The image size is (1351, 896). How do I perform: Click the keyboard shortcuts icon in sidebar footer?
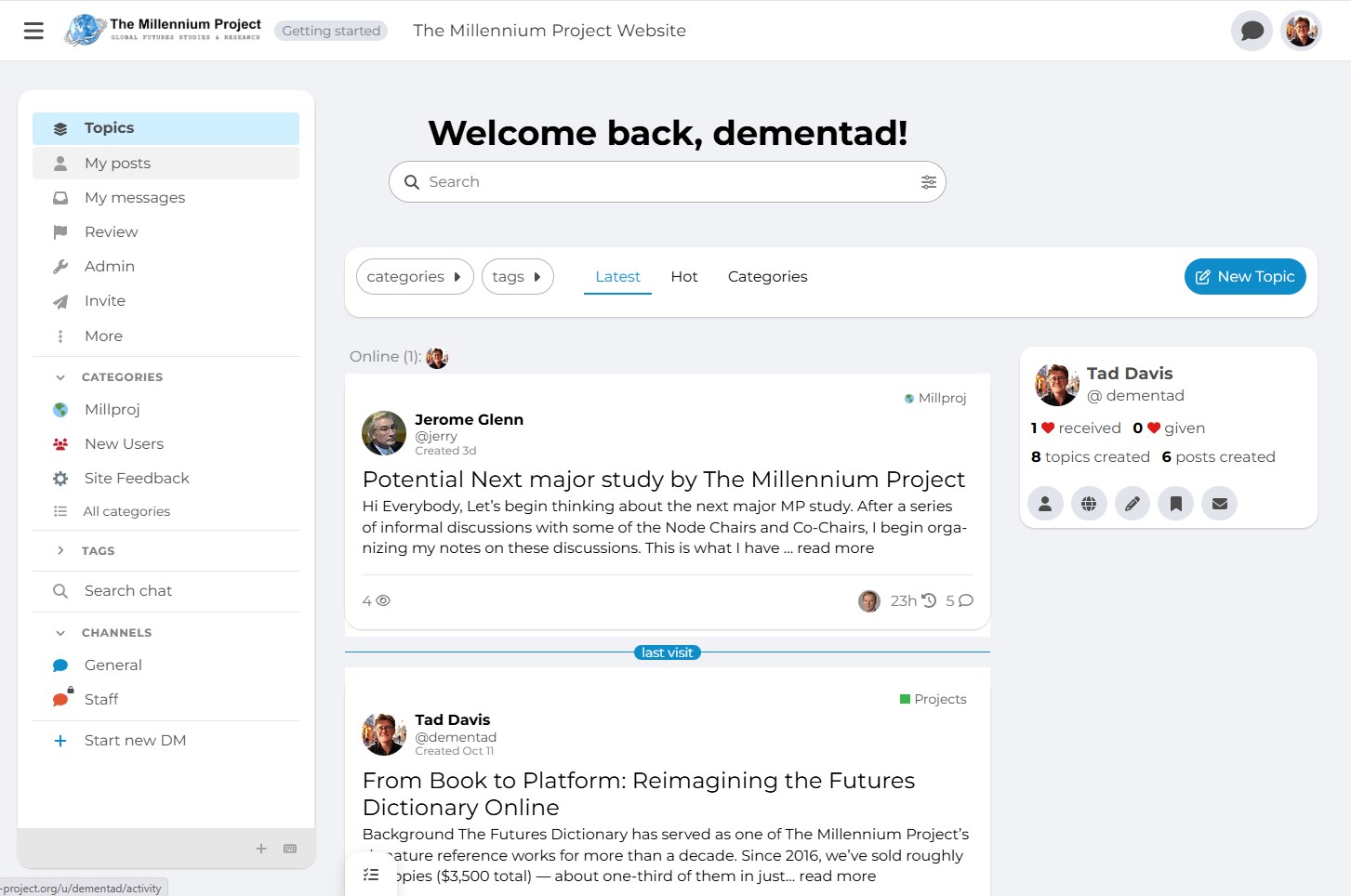tap(290, 849)
